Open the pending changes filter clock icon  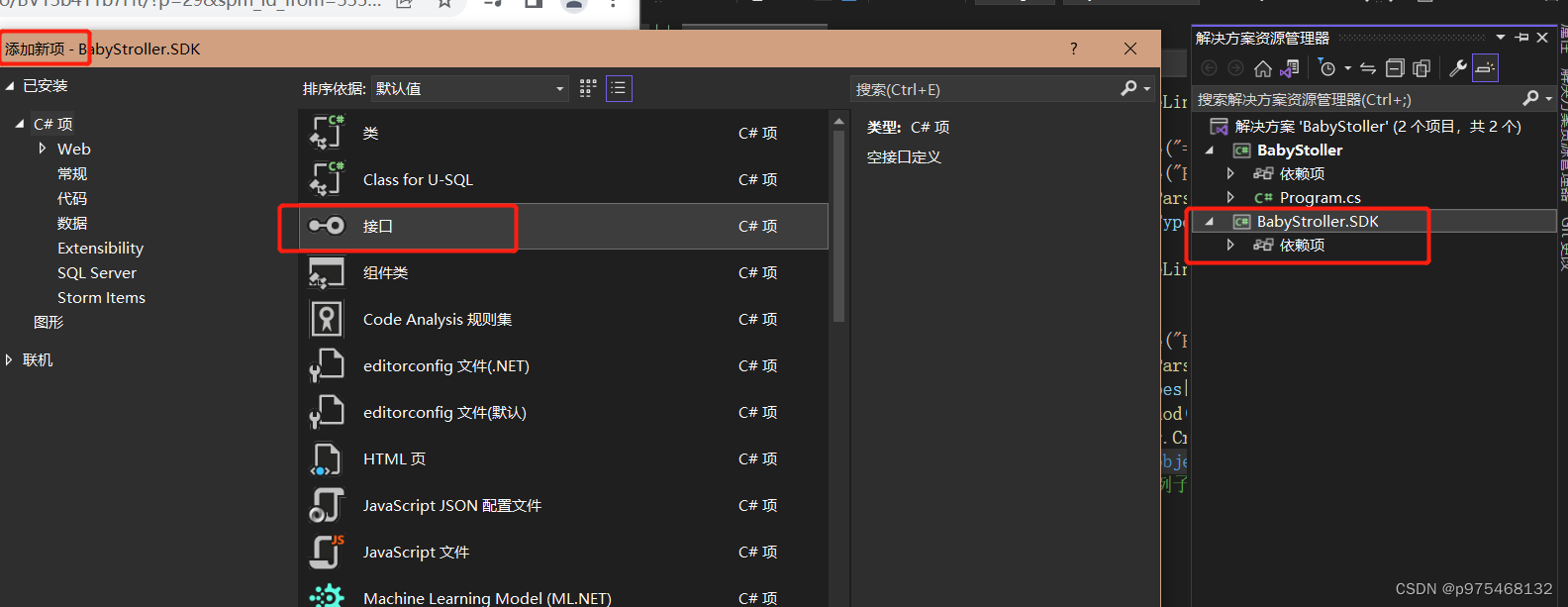click(x=1327, y=68)
